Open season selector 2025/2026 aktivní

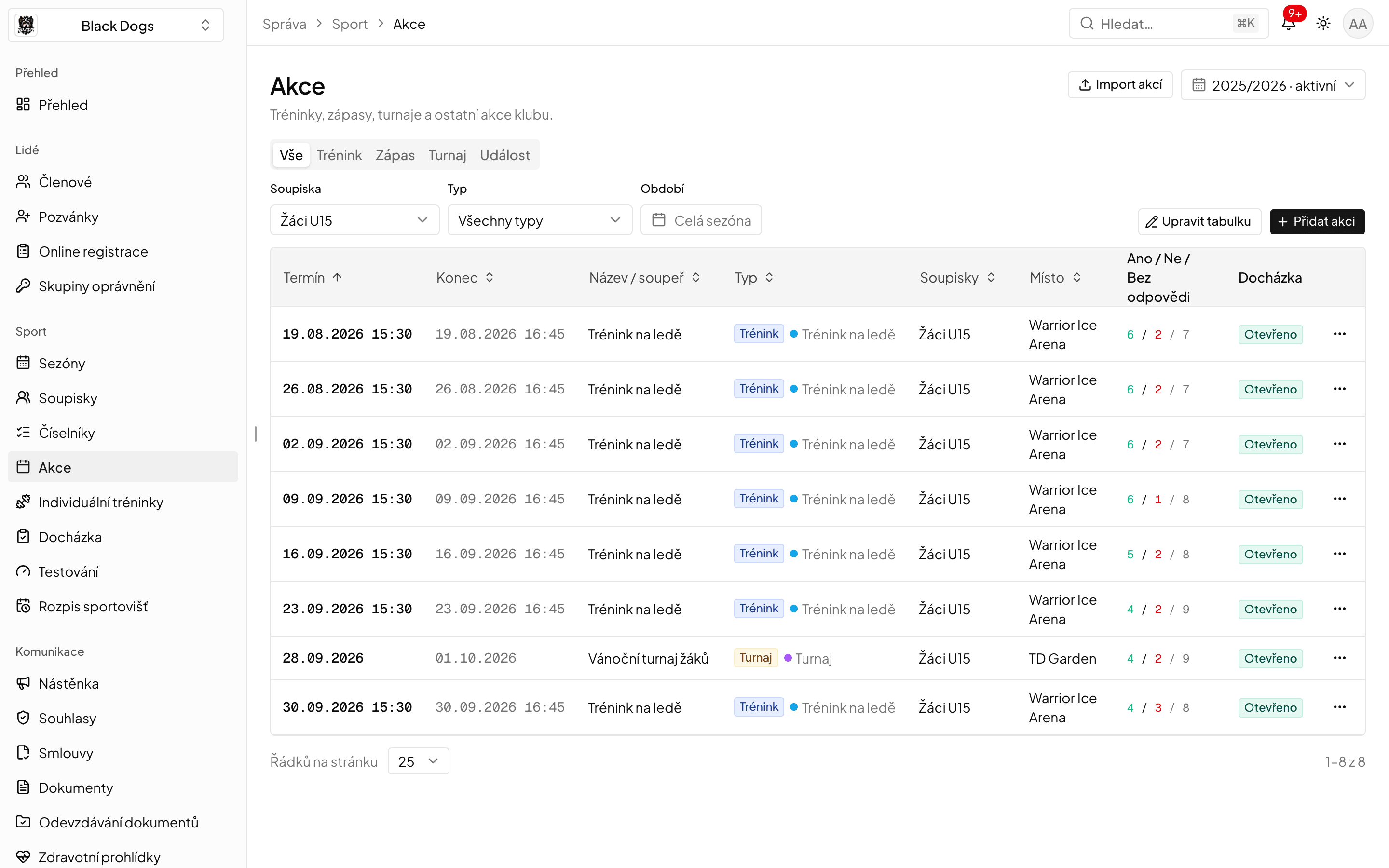tap(1273, 85)
